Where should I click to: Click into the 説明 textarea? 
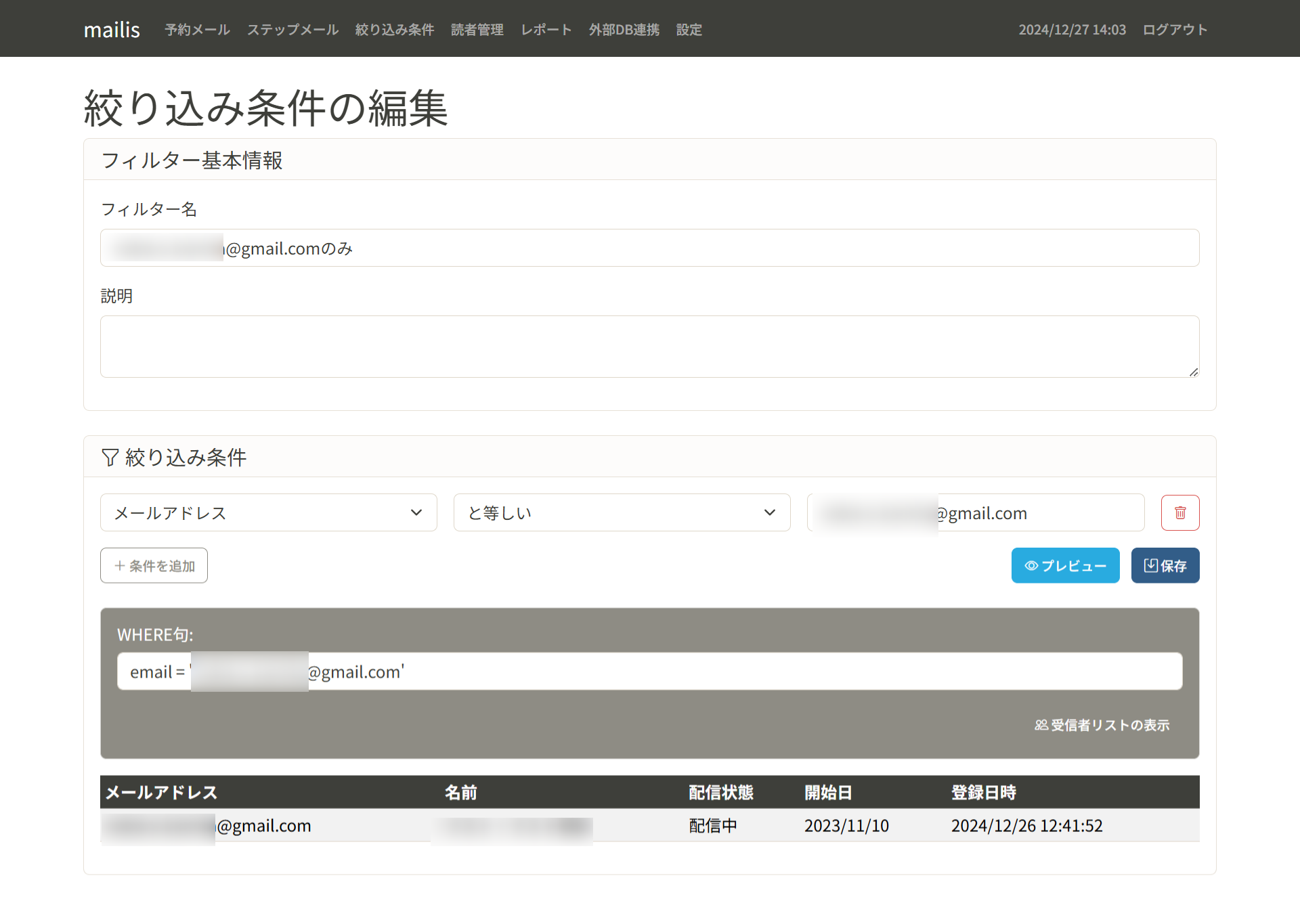[649, 346]
